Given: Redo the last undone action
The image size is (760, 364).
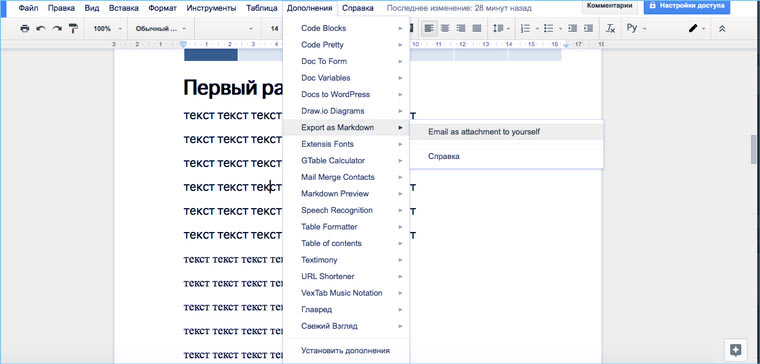Looking at the screenshot, I should [x=57, y=29].
